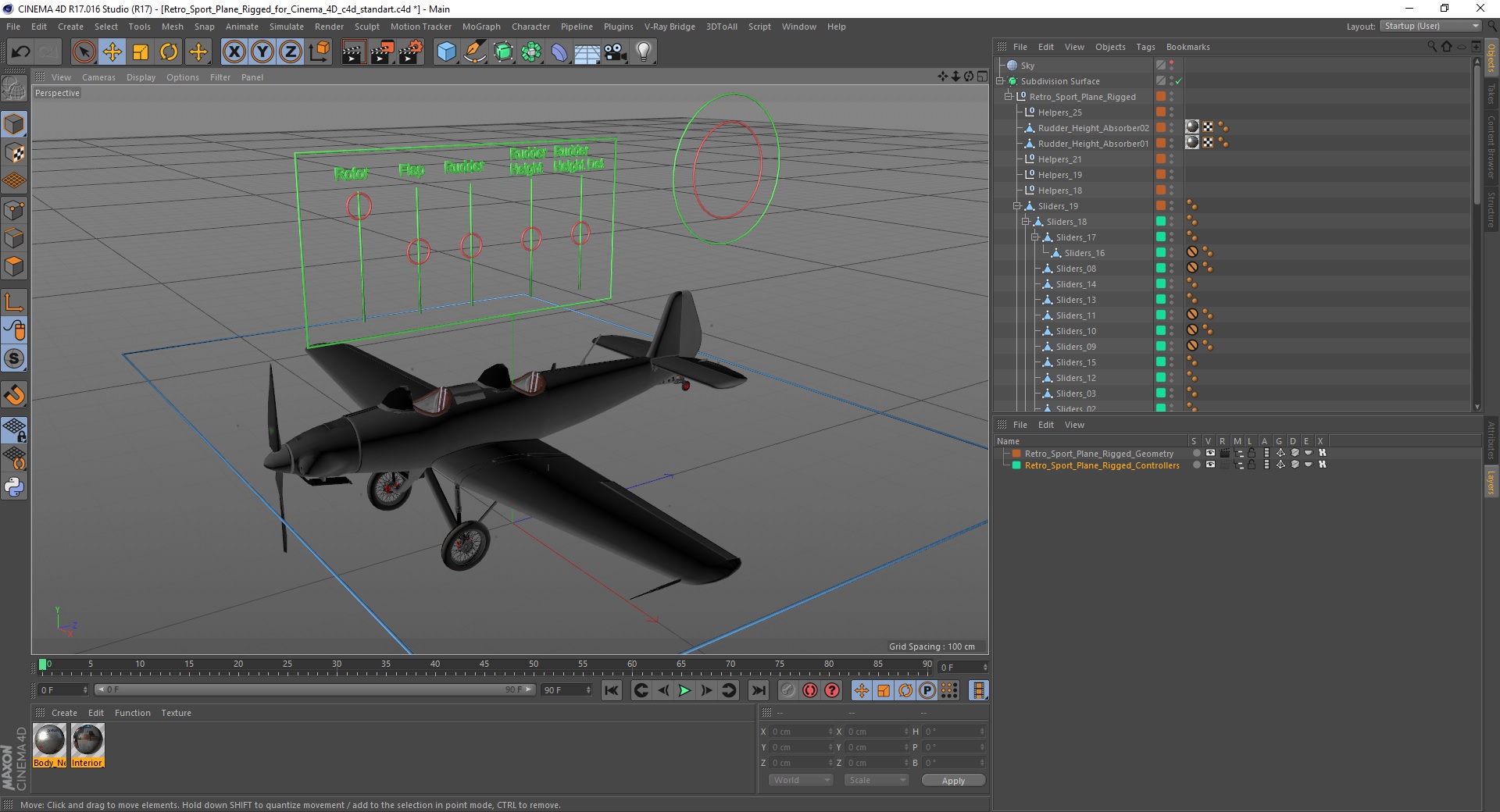
Task: Toggle the Enable Axis tool
Action: pos(14,302)
